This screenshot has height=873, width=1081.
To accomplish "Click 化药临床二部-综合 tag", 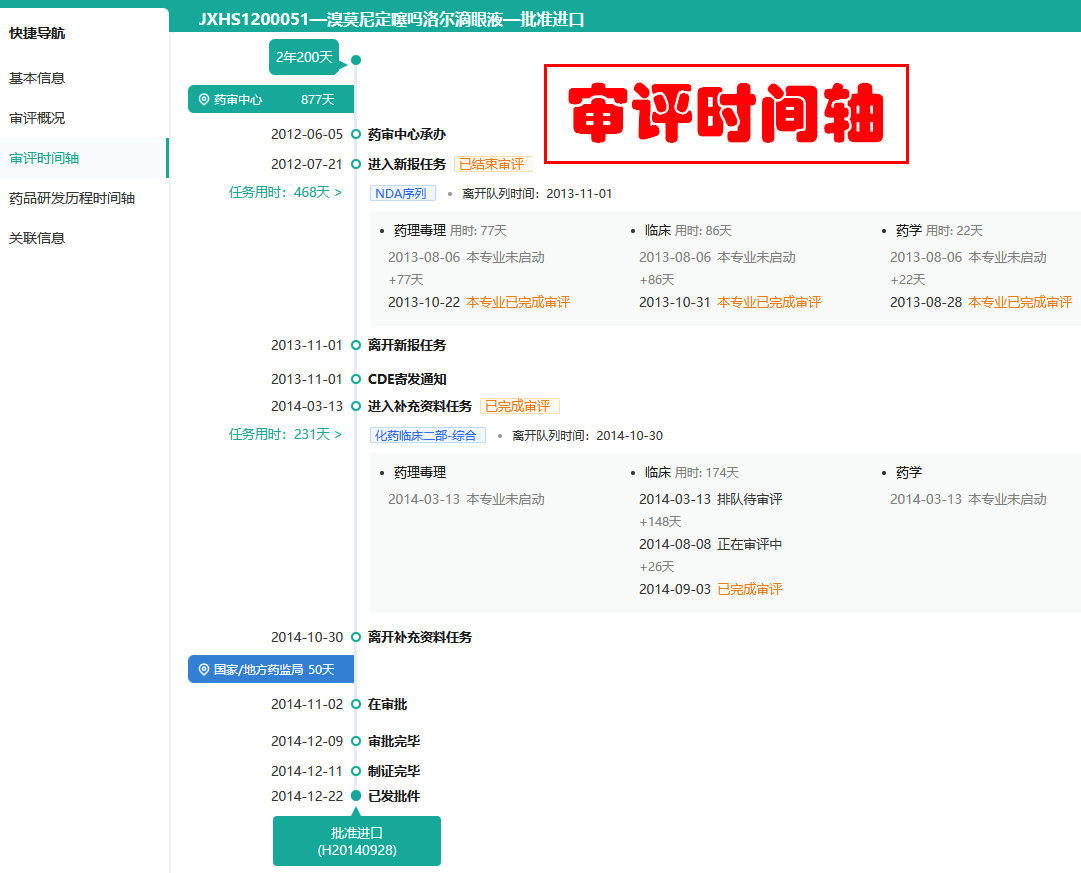I will click(428, 436).
